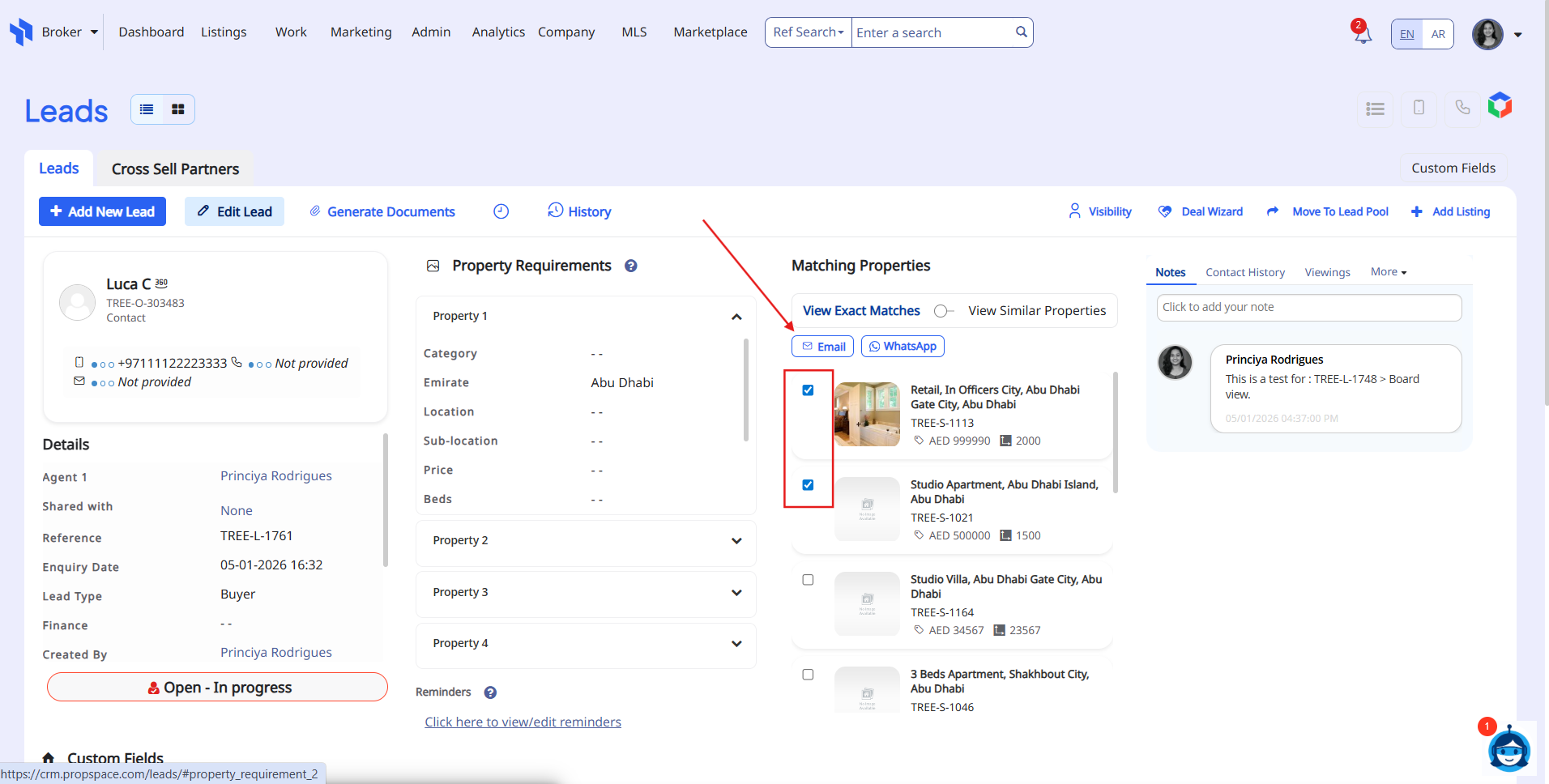Viewport: 1549px width, 784px height.
Task: Open the notifications bell icon
Action: coord(1363,34)
